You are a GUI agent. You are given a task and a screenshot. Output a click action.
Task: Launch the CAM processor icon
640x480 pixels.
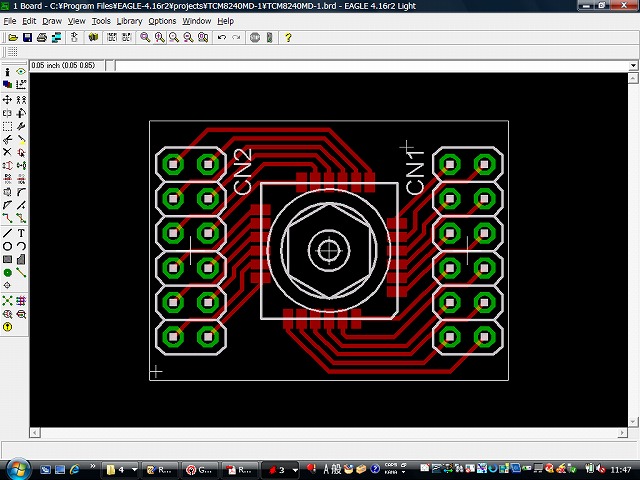[x=56, y=38]
